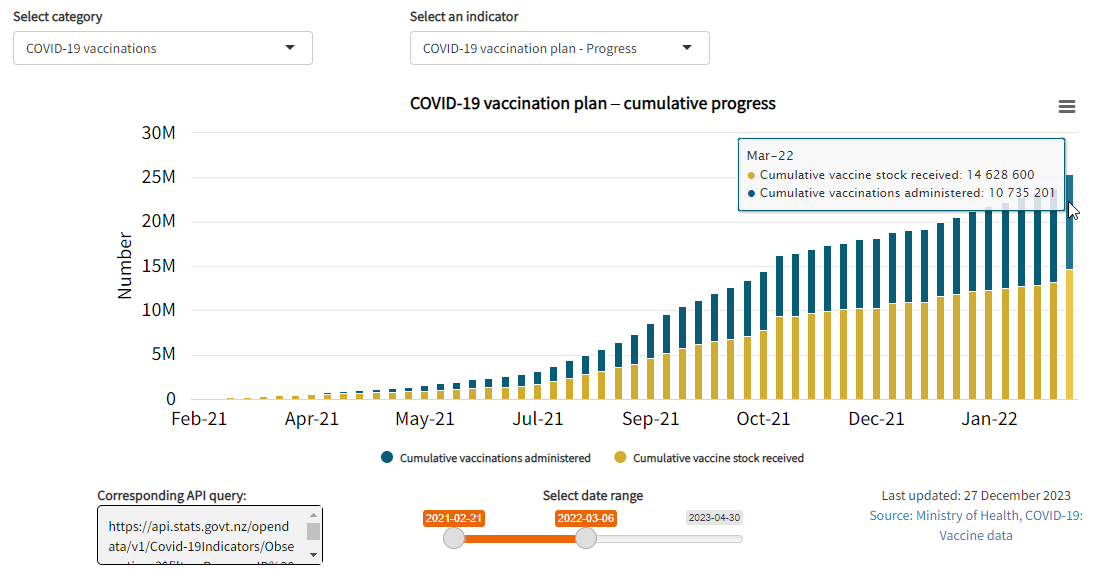Click the yellow legend circle marker
Image resolution: width=1100 pixels, height=582 pixels.
pos(620,458)
